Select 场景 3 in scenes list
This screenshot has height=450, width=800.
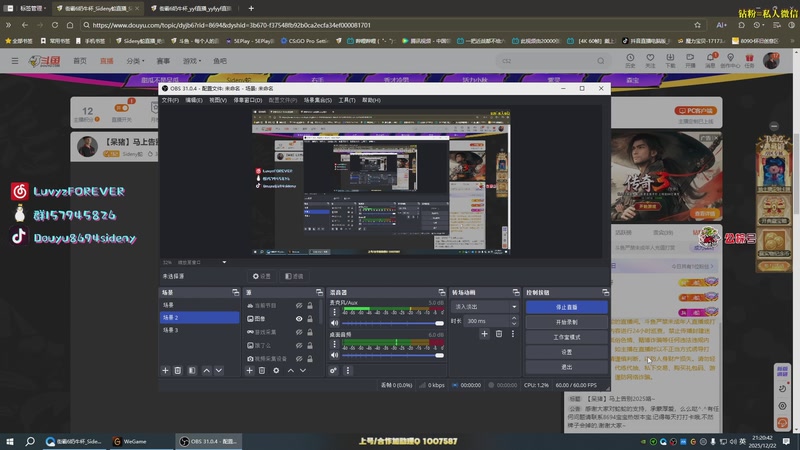pos(199,330)
